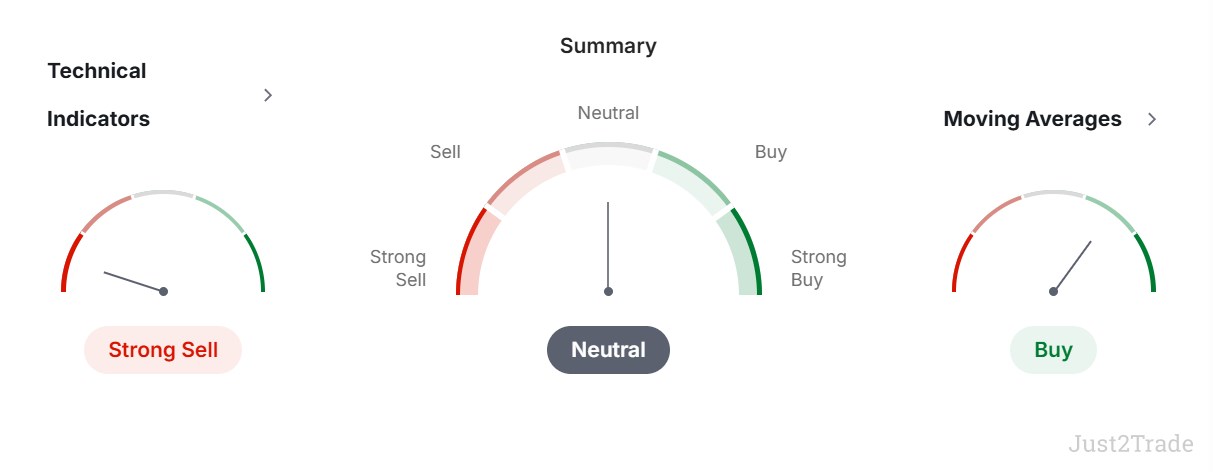Click the Technical Indicators gauge needle
1213x472 pixels.
134,281
